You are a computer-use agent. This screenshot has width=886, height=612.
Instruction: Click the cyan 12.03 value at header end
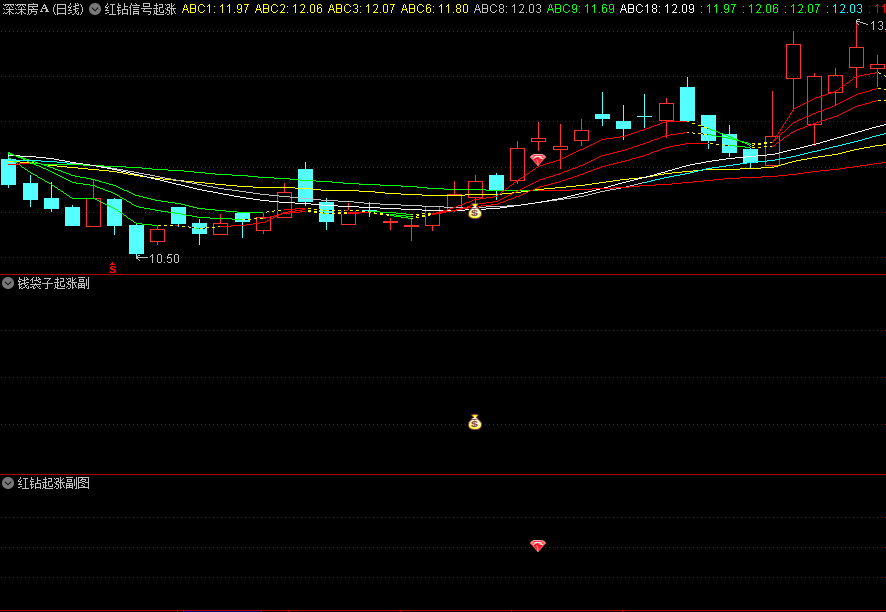[x=845, y=9]
